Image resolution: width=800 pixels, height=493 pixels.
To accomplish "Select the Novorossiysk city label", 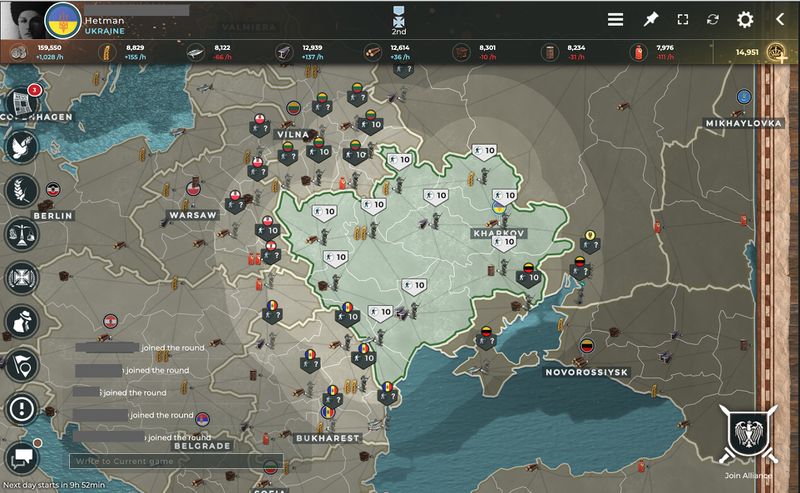I will (x=587, y=372).
